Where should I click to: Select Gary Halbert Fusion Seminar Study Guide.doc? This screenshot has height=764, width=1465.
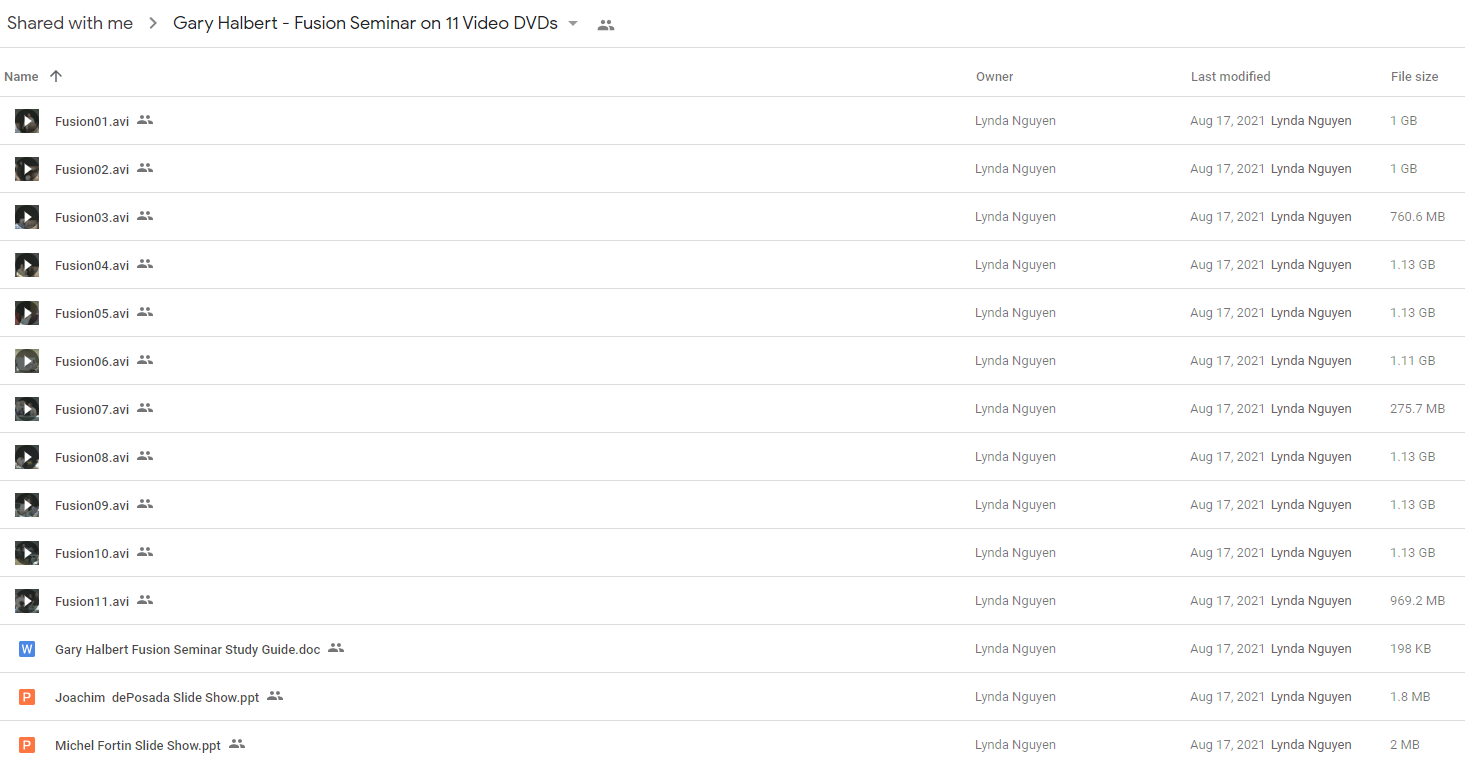tap(188, 649)
